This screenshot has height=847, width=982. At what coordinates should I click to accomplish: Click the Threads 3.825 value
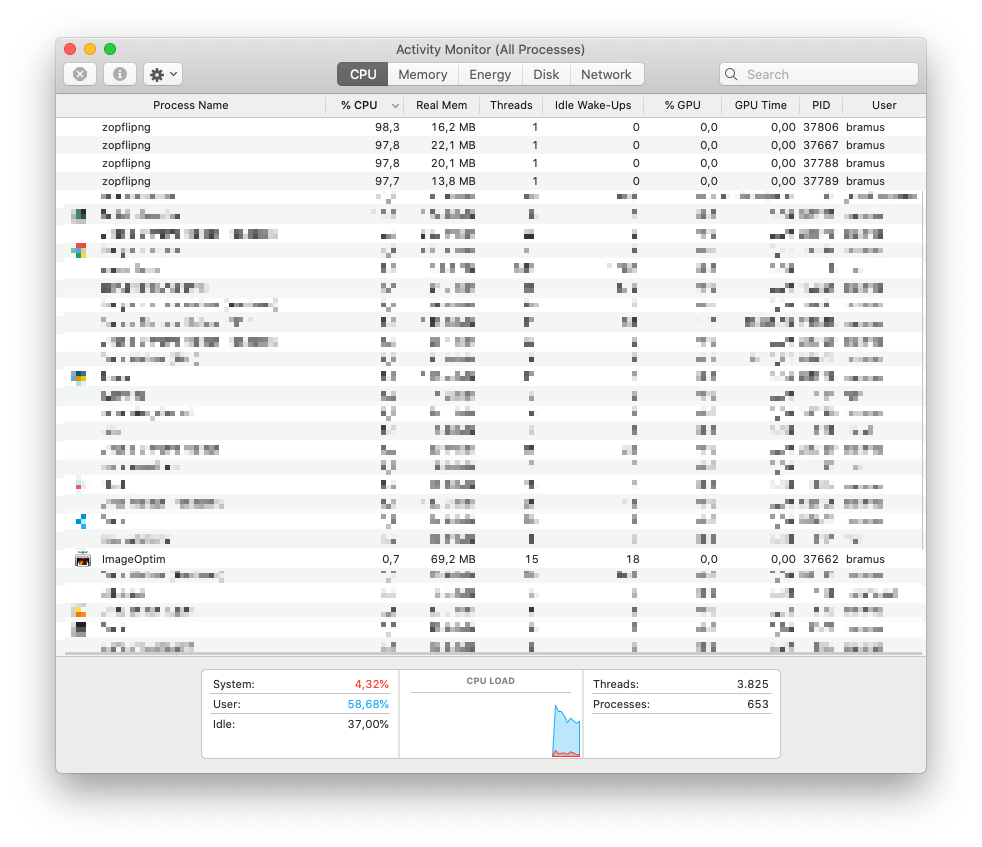click(x=752, y=684)
